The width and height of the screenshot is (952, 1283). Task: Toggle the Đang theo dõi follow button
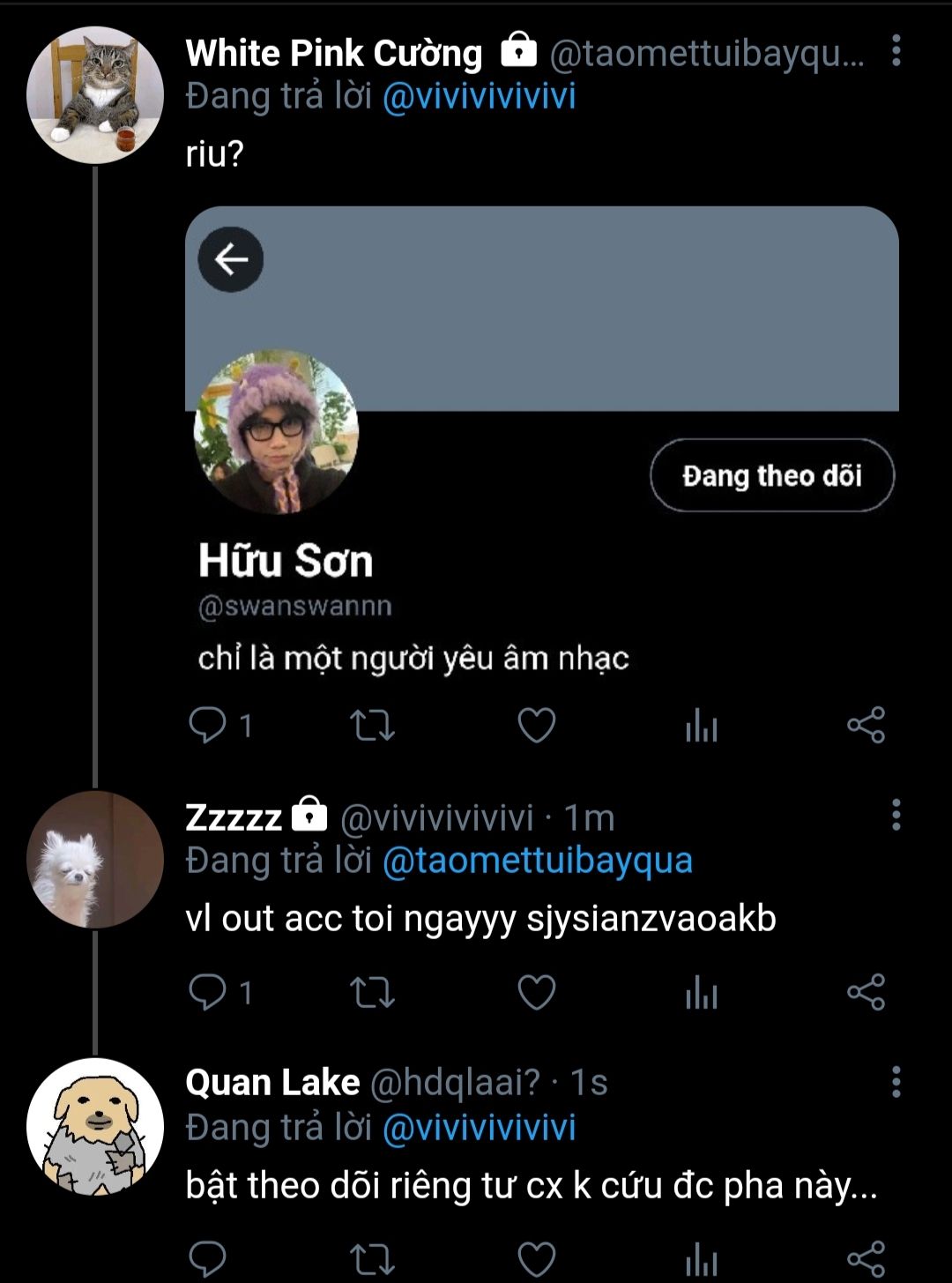[772, 476]
